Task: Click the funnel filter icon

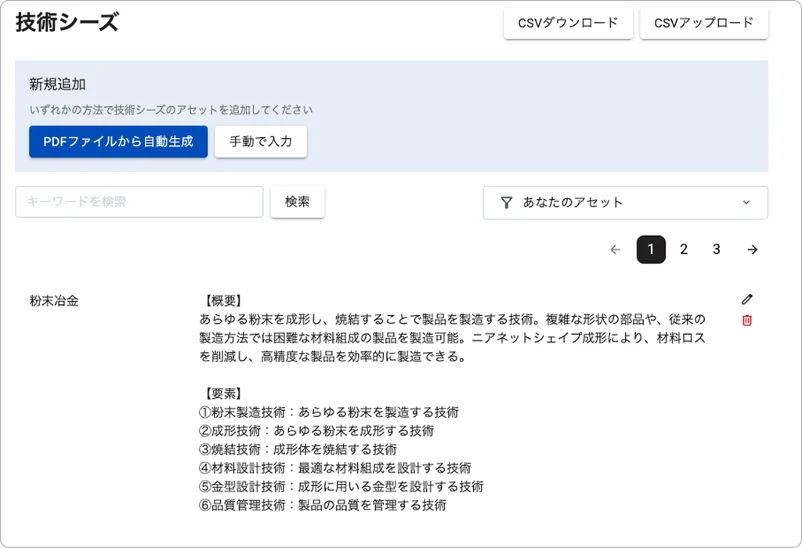Action: click(506, 202)
